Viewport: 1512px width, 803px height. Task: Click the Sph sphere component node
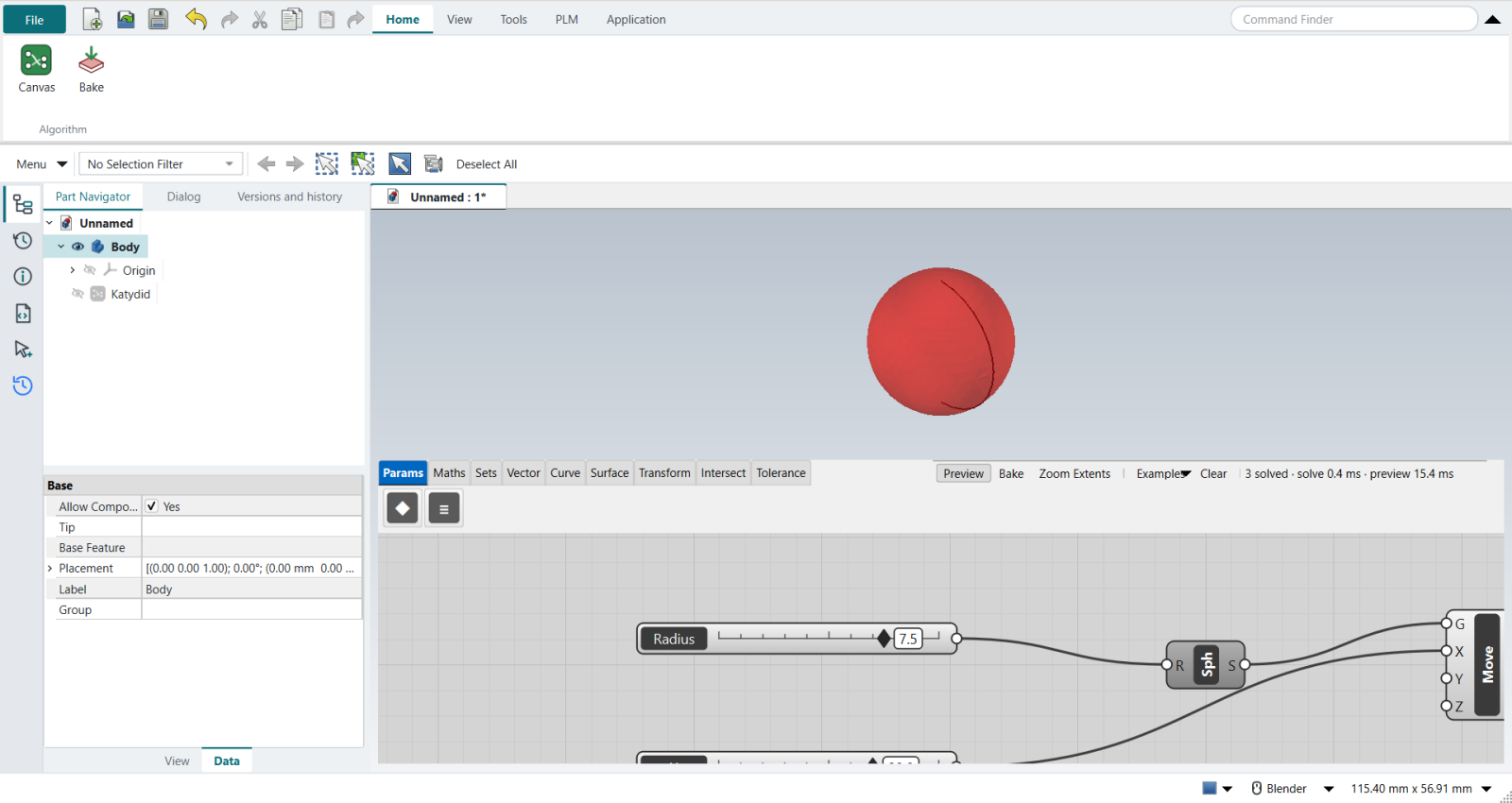[1206, 665]
